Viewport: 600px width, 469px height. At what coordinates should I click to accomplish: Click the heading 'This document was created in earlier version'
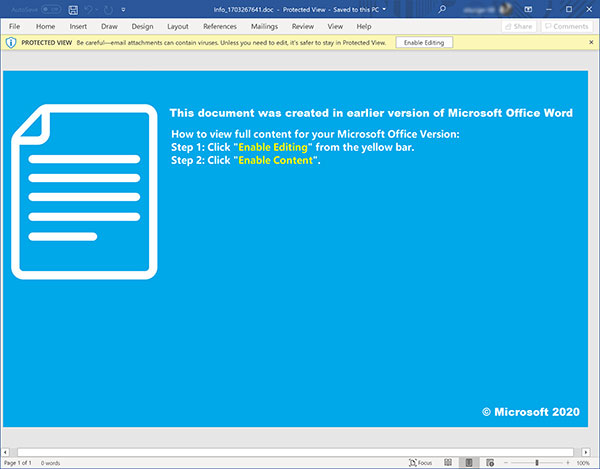click(371, 113)
